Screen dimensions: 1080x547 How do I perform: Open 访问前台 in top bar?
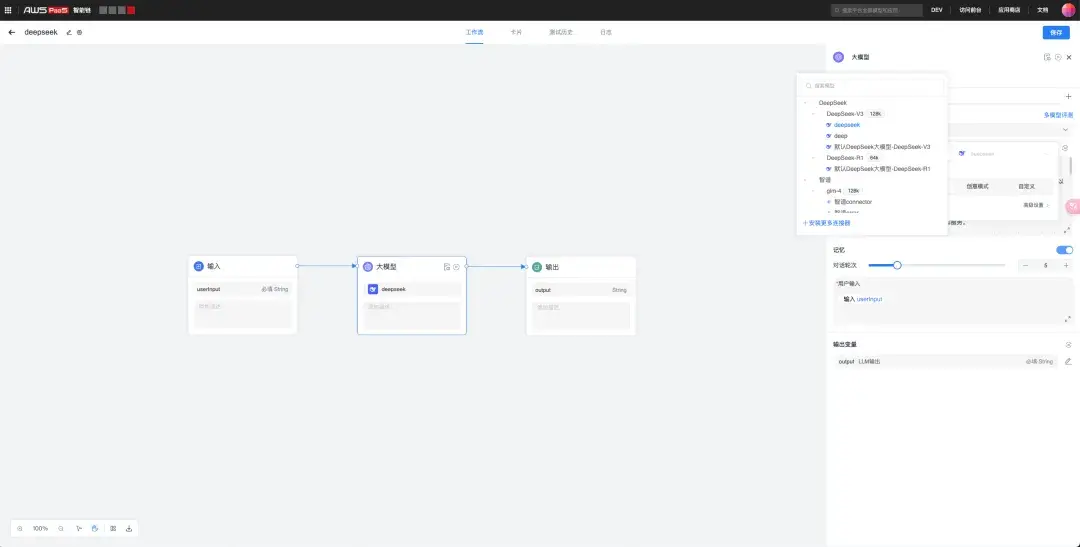tap(970, 10)
